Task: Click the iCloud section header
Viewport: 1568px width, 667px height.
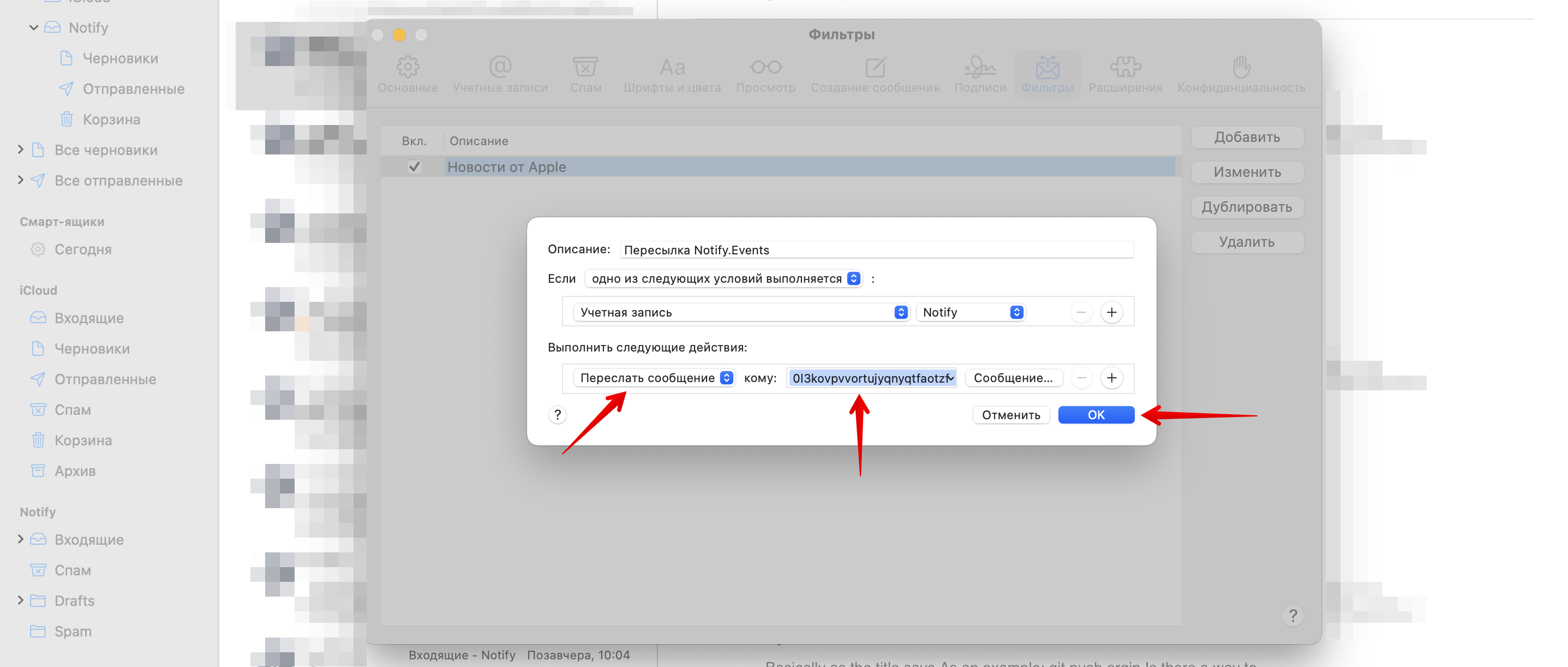Action: pos(38,290)
